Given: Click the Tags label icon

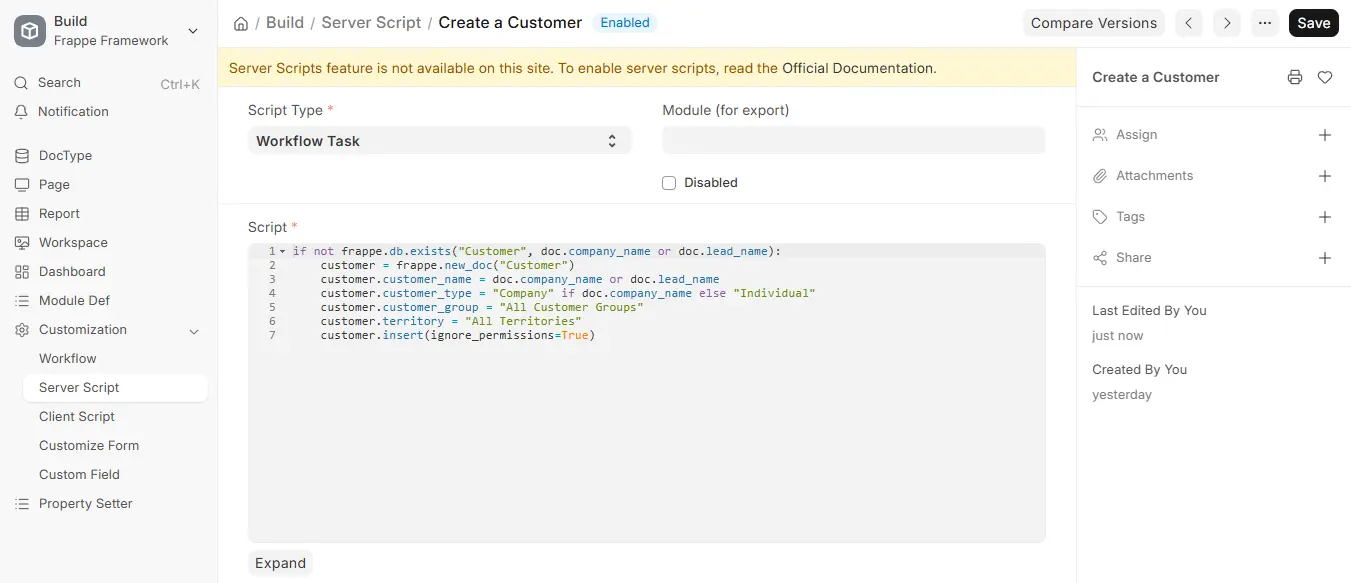Looking at the screenshot, I should (x=1100, y=217).
